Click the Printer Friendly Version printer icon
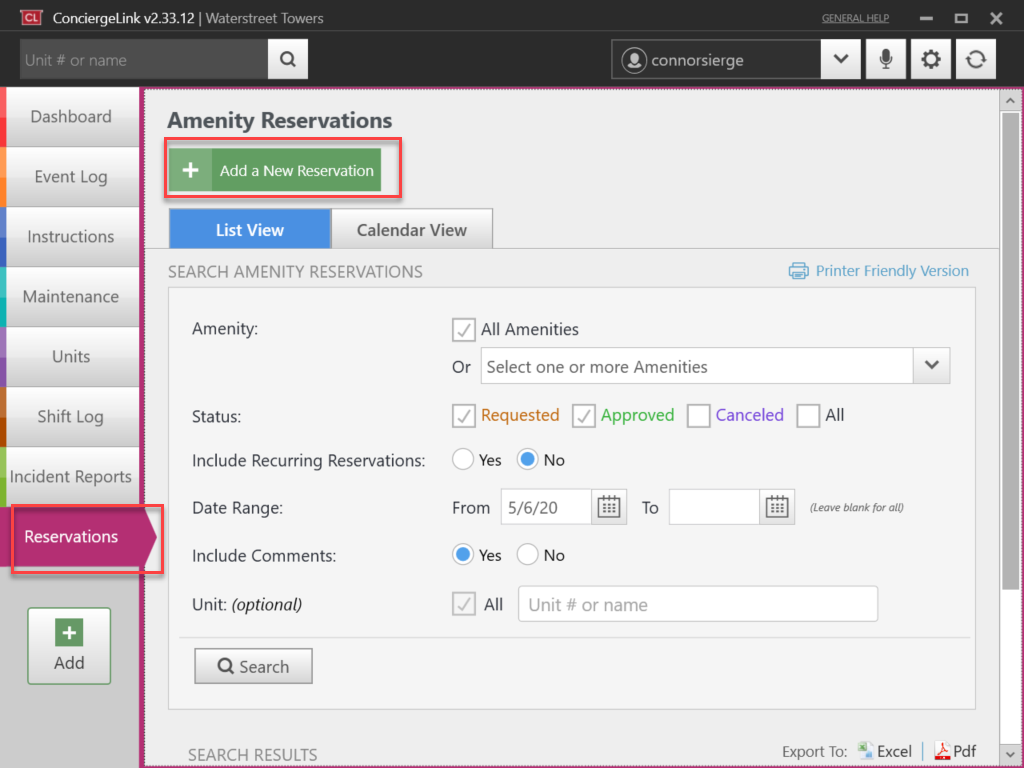1024x768 pixels. [x=798, y=270]
